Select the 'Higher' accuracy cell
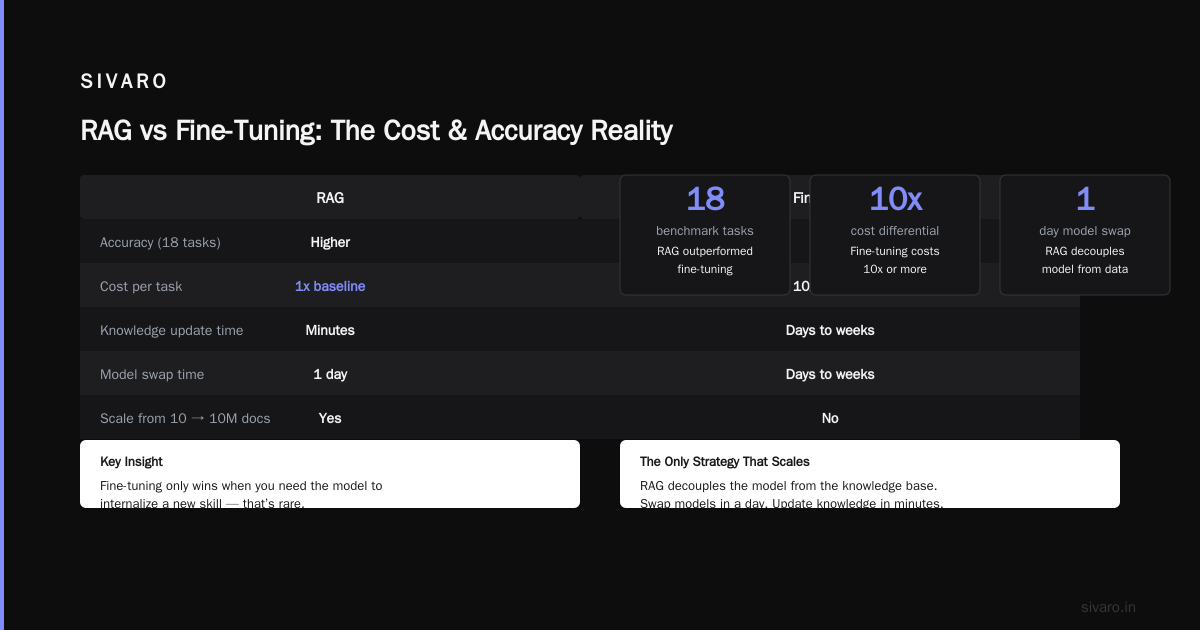Screen dimensions: 1200x630 (x=330, y=242)
